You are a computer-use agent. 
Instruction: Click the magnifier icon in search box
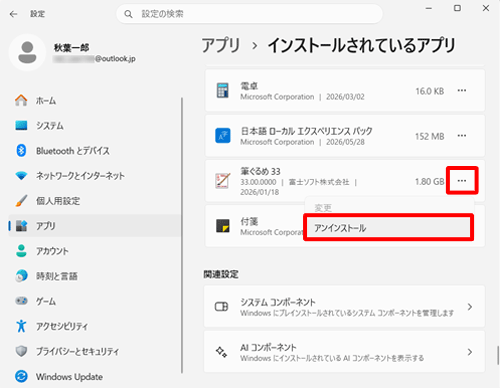pyautogui.click(x=128, y=14)
